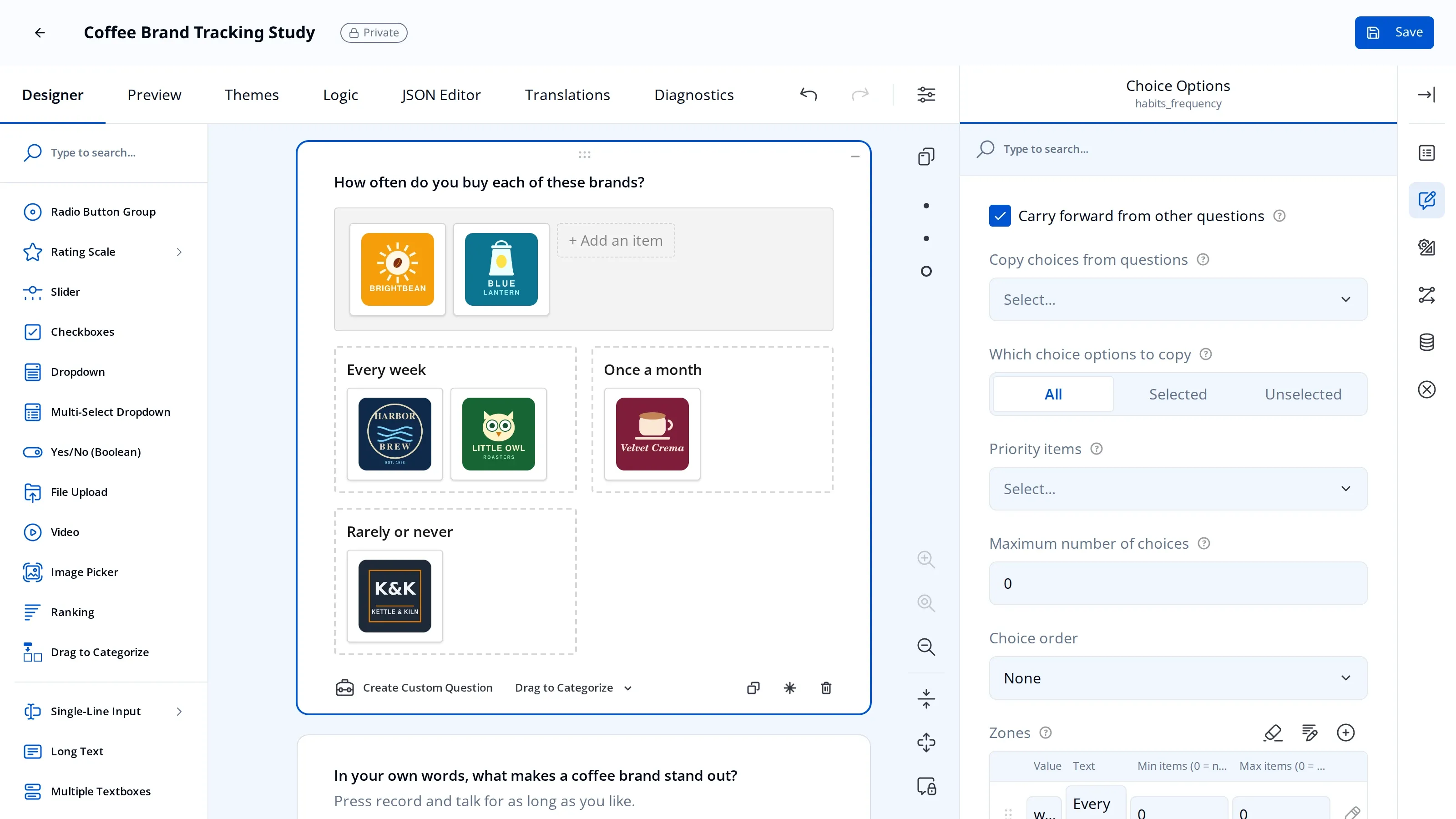Screen dimensions: 1456x819
Task: Undo the last change
Action: (808, 94)
